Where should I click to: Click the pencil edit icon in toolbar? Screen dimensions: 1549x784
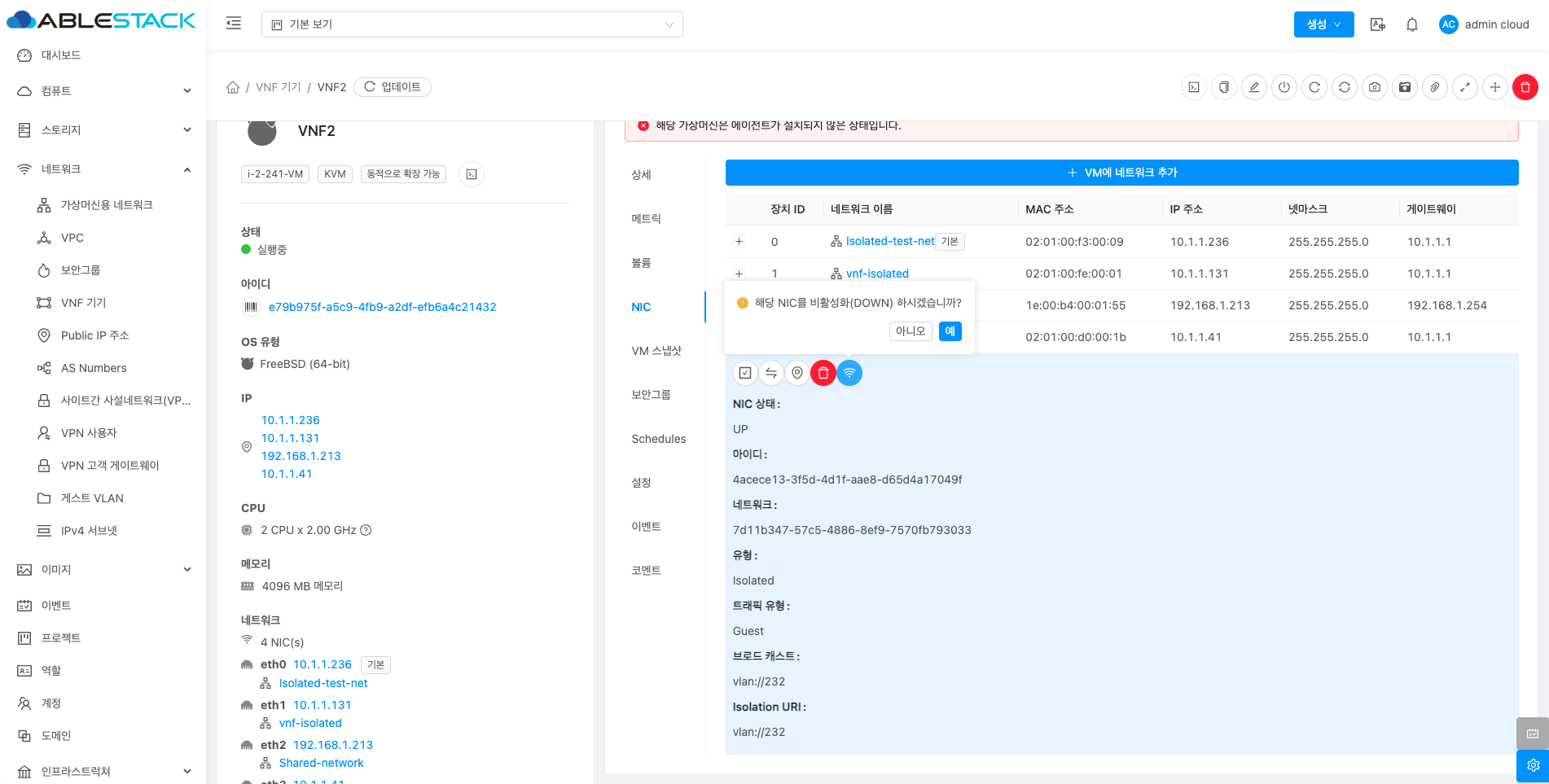[1254, 87]
